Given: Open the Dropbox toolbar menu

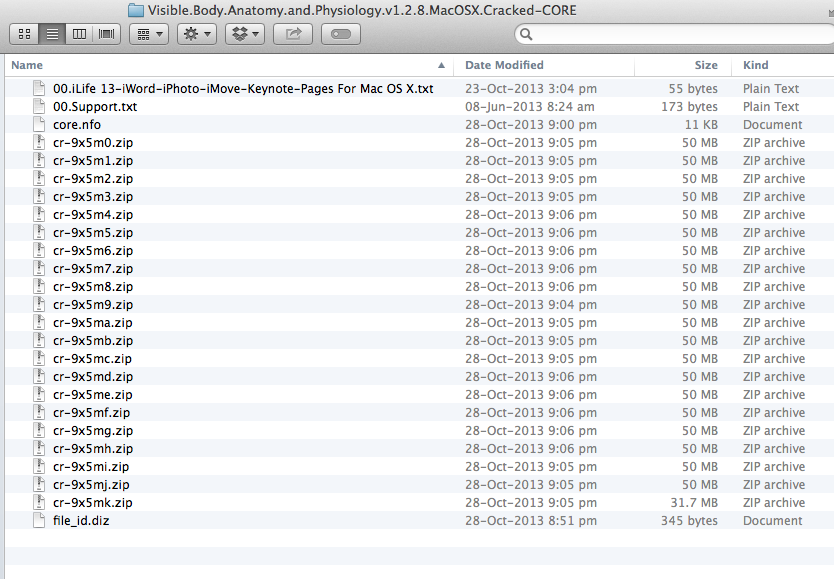Looking at the screenshot, I should tap(245, 35).
